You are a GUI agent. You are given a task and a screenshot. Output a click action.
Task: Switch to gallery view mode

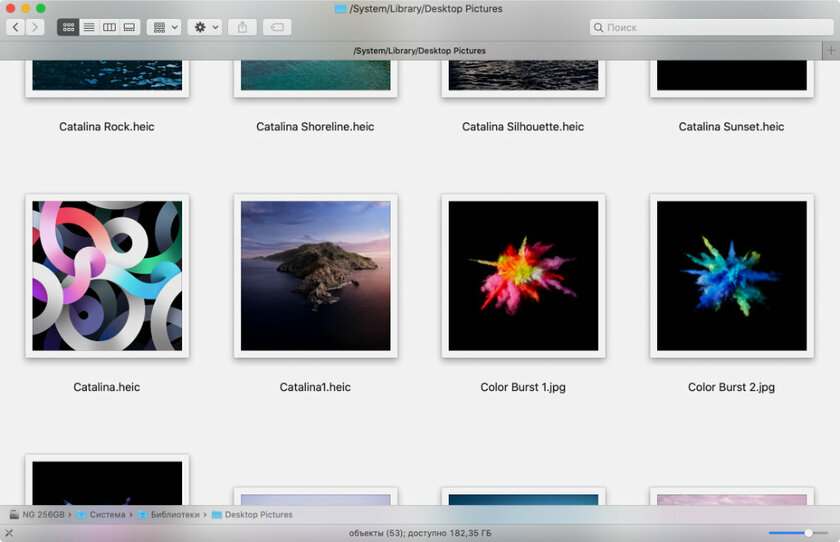pyautogui.click(x=129, y=27)
